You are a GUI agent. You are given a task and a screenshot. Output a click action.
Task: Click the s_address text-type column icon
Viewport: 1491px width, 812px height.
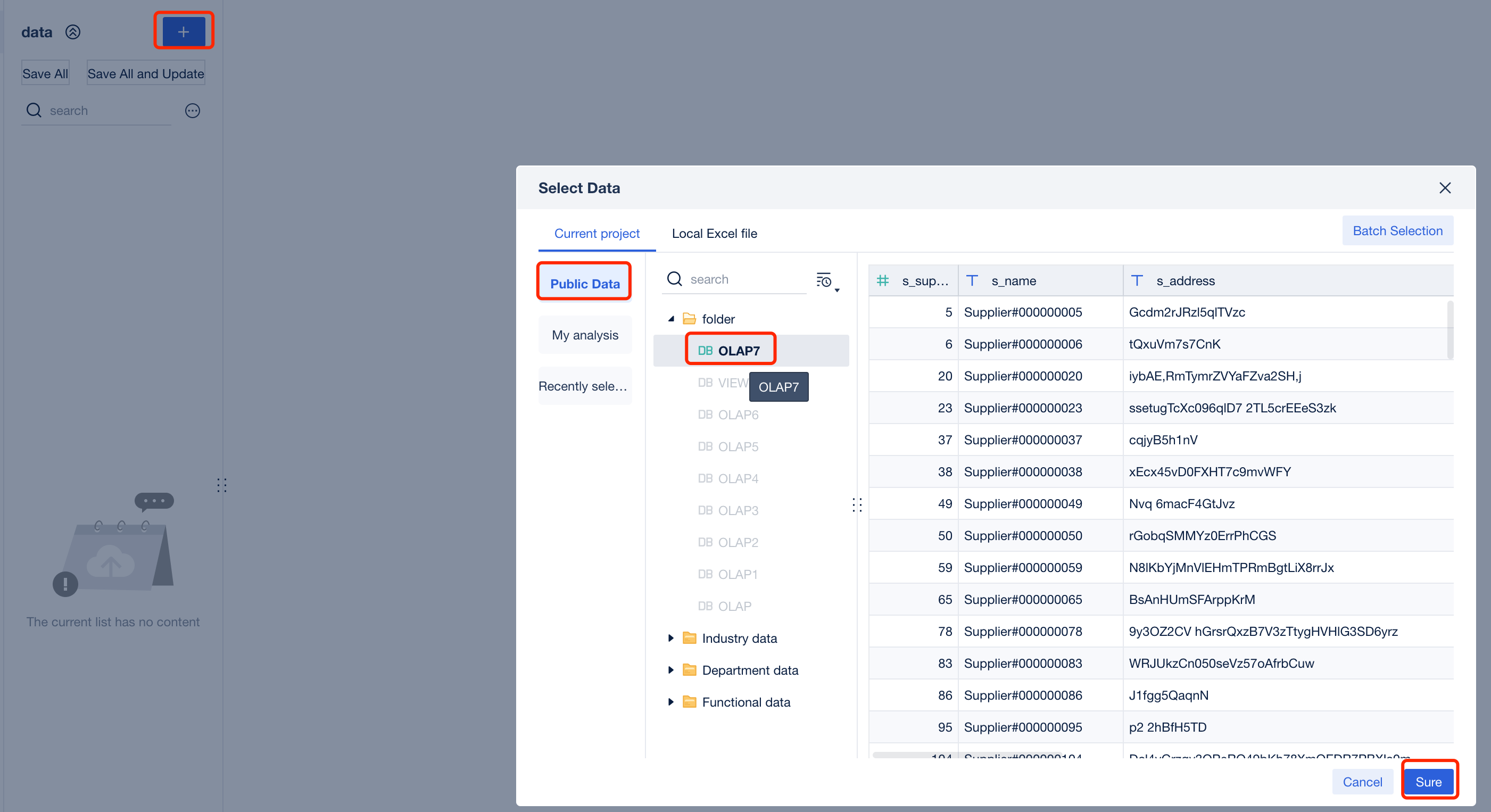pos(1137,281)
